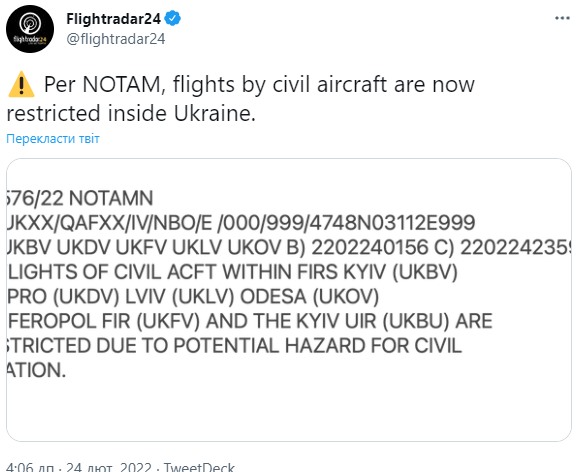Image resolution: width=580 pixels, height=472 pixels.
Task: Click the TweetDeck source label
Action: pos(199,467)
